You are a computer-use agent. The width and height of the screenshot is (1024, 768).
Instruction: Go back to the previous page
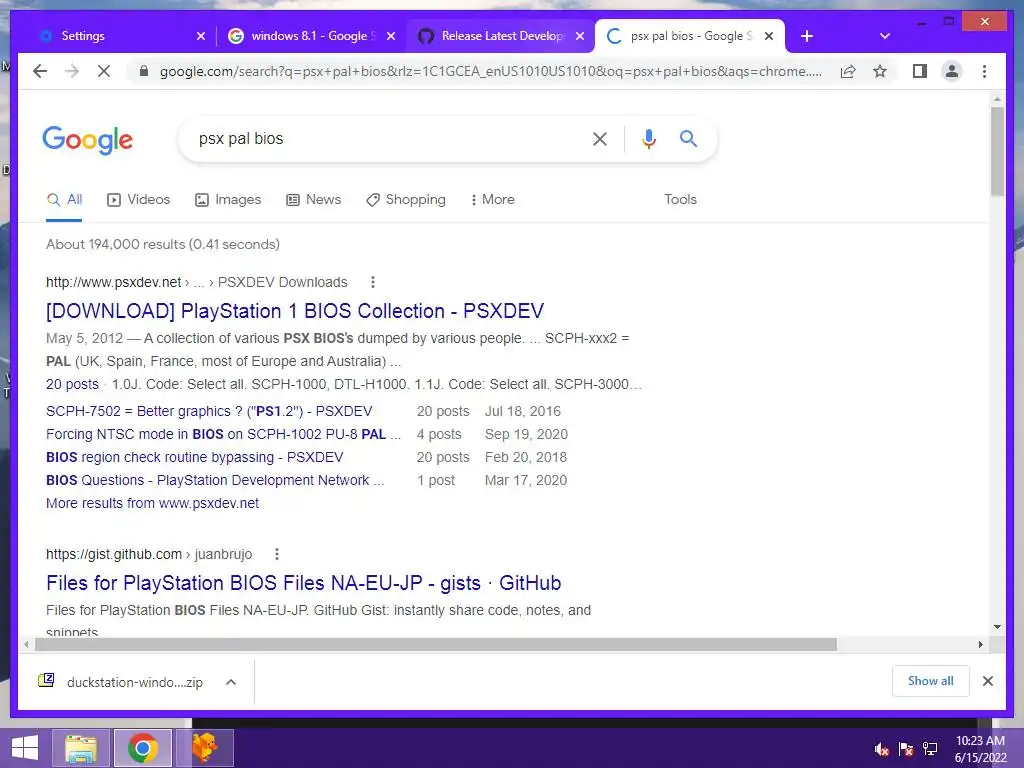[40, 71]
